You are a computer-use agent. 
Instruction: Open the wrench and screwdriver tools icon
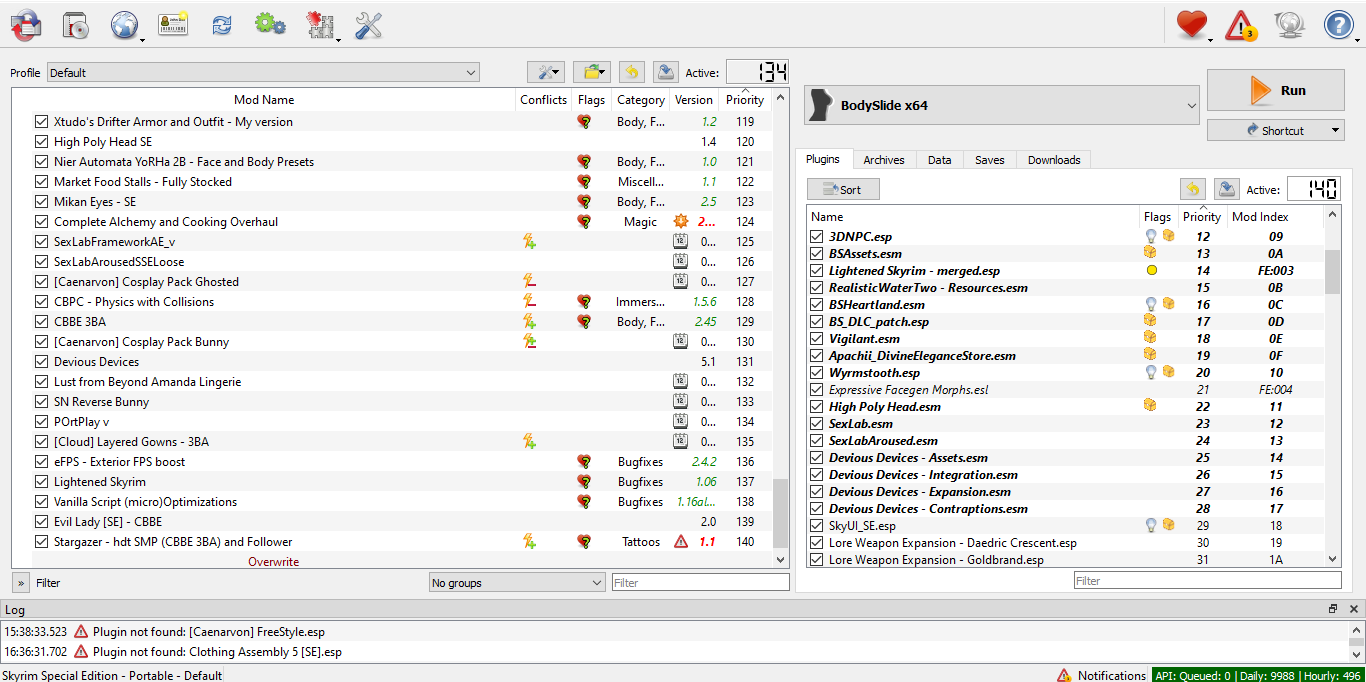point(368,25)
